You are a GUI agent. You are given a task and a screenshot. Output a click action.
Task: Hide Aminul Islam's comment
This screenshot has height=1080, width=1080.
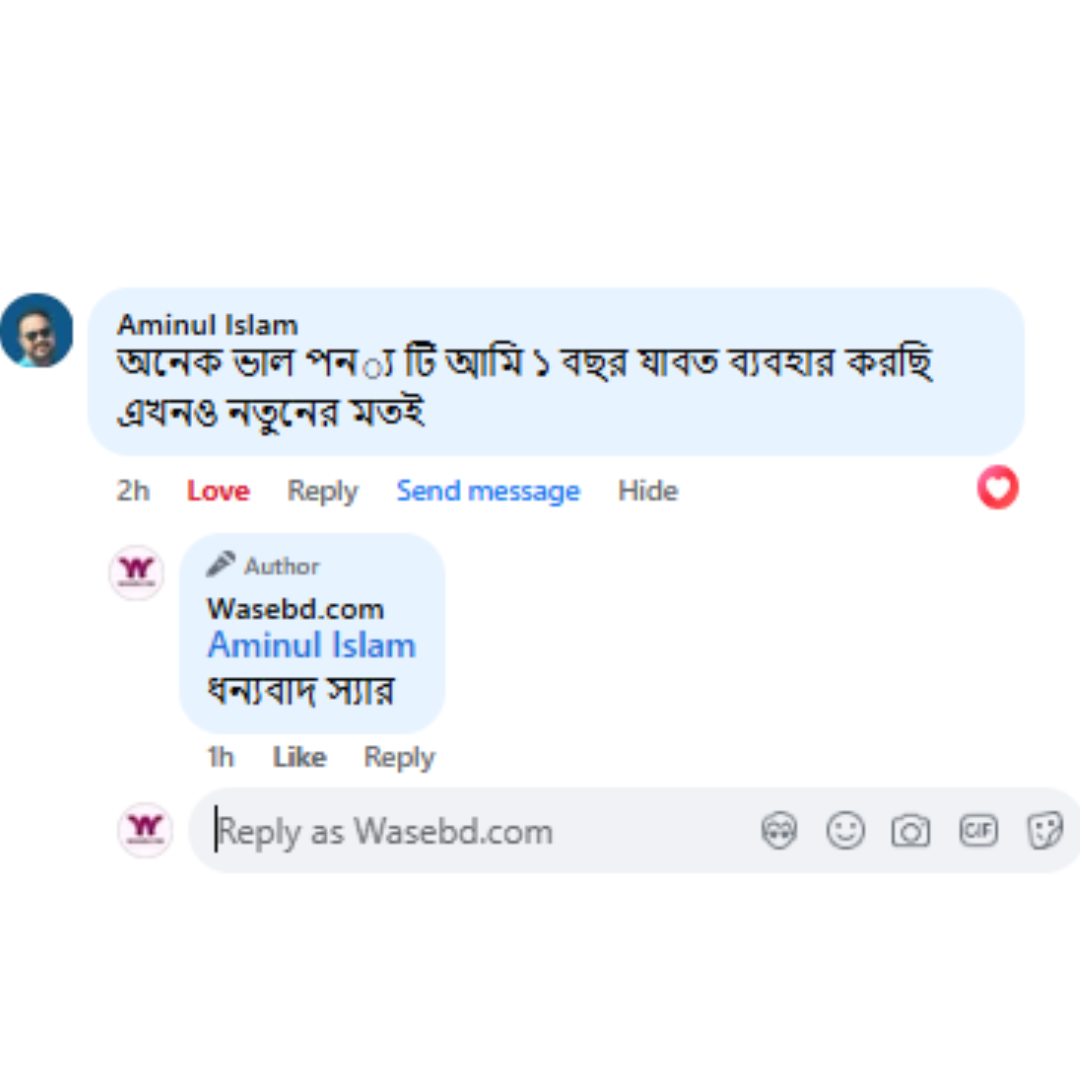coord(648,491)
